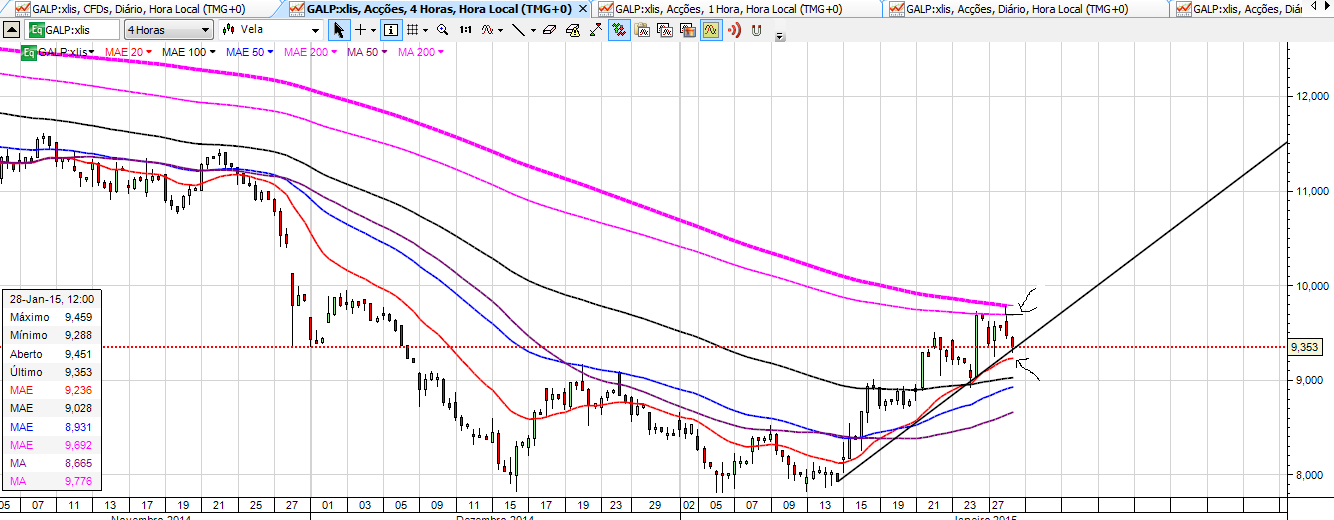This screenshot has width=1334, height=520.
Task: Toggle the highlighted trade arrows button
Action: tap(619, 30)
